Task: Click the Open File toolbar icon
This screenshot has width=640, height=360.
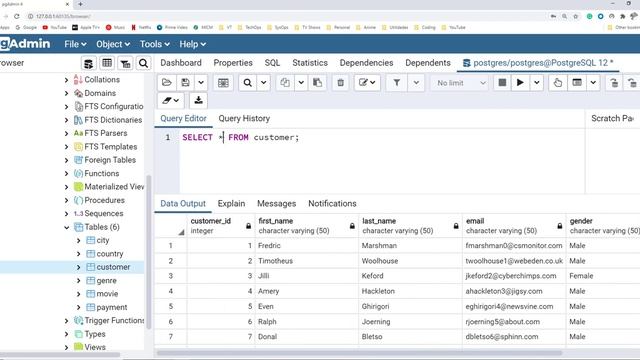Action: [167, 83]
